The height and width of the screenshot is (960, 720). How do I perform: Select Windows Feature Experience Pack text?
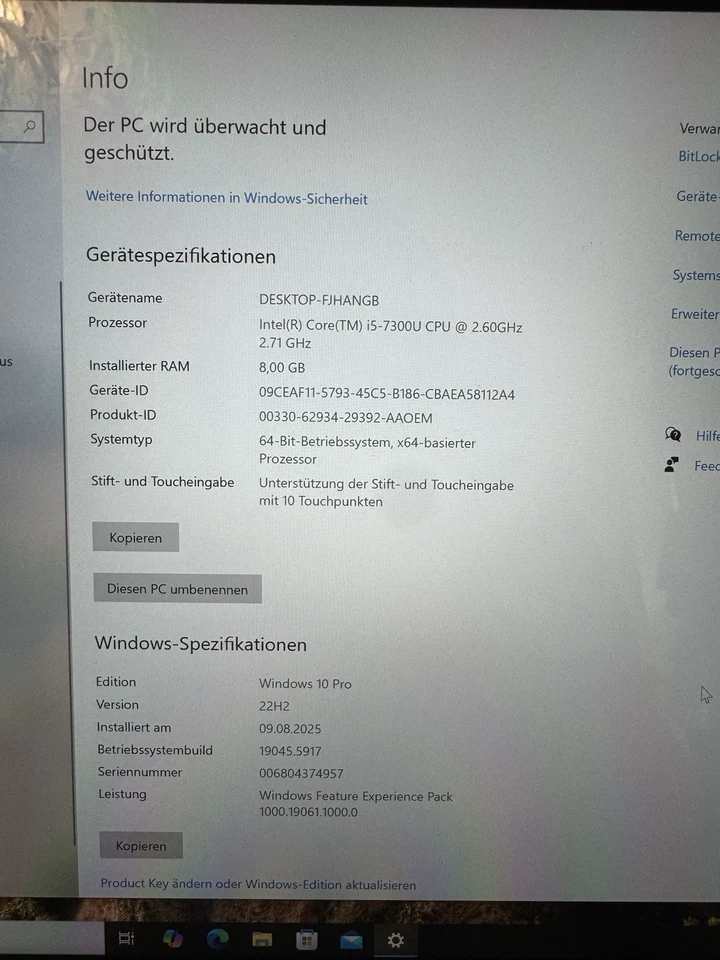point(356,796)
